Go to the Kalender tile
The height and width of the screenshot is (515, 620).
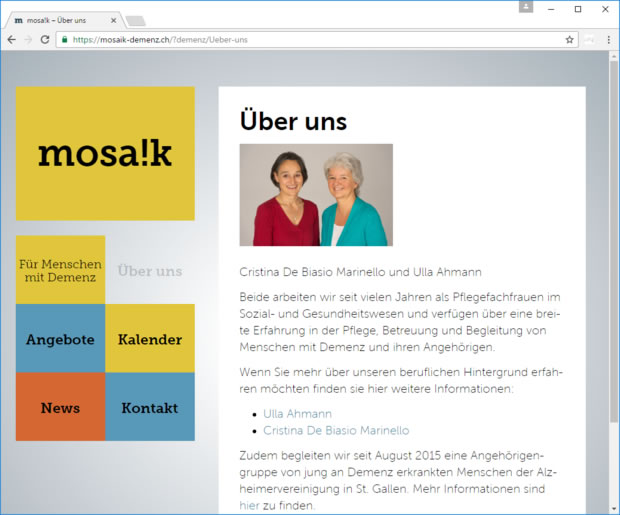tap(150, 339)
